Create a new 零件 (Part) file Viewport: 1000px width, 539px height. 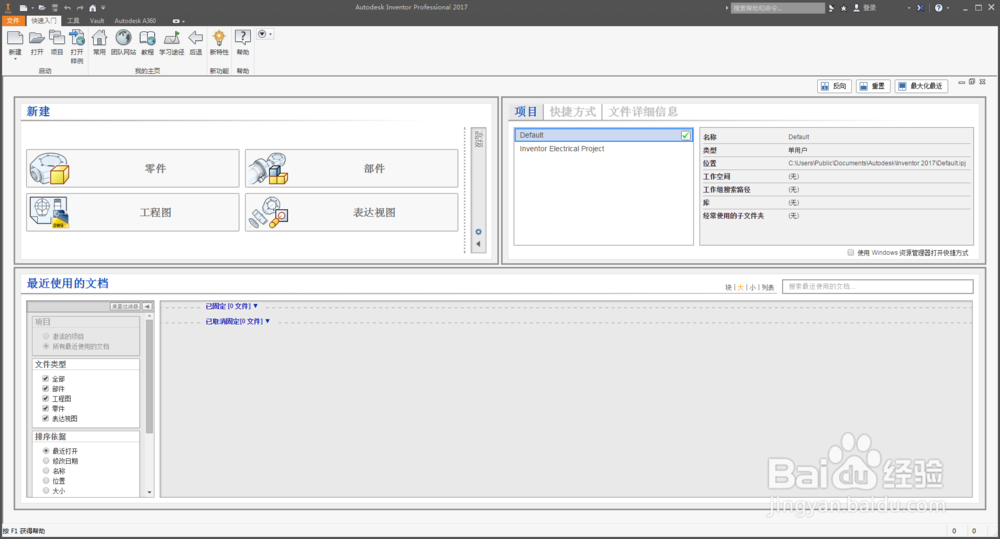click(x=133, y=168)
